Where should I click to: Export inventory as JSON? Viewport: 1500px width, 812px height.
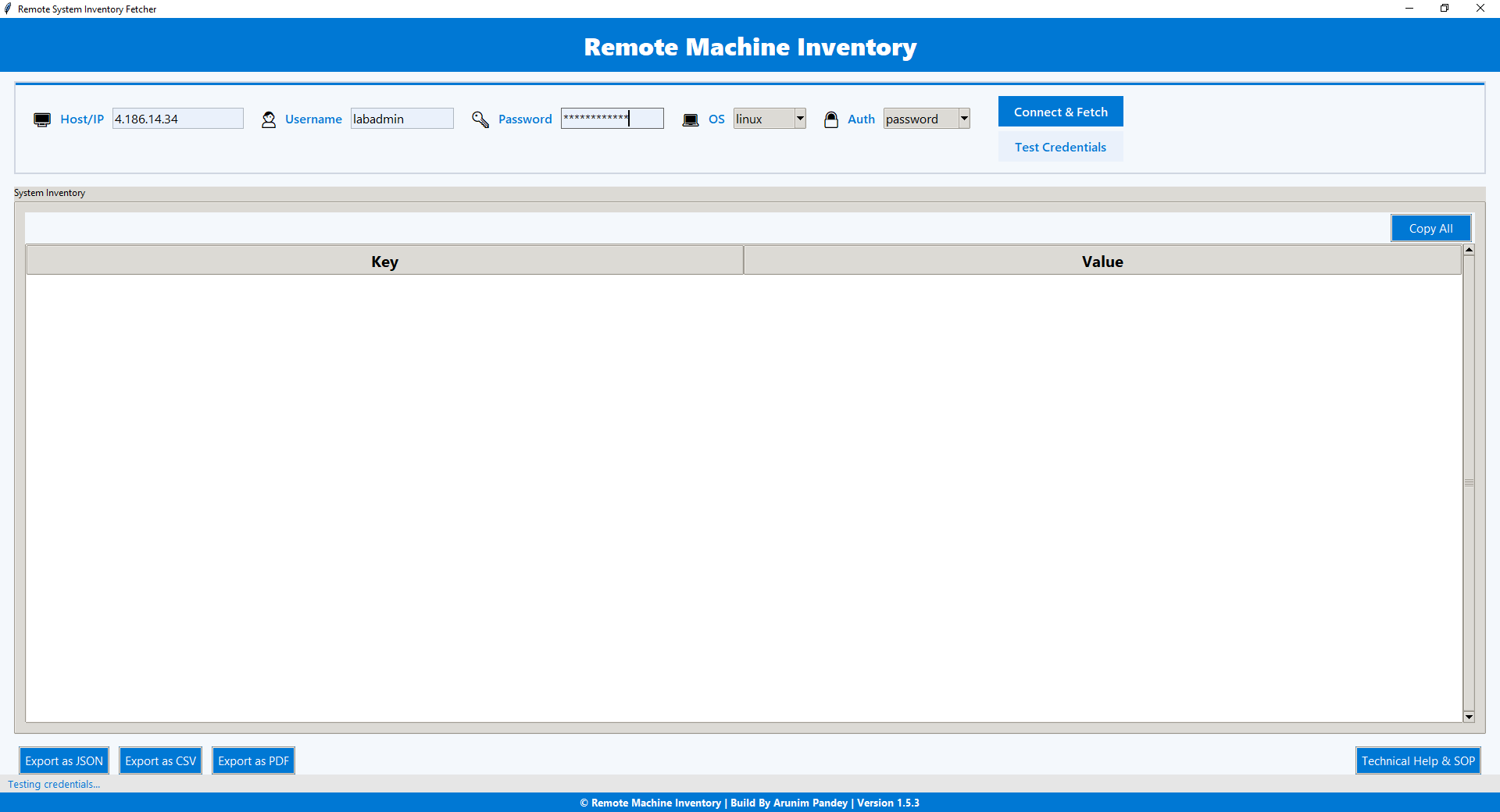click(63, 760)
